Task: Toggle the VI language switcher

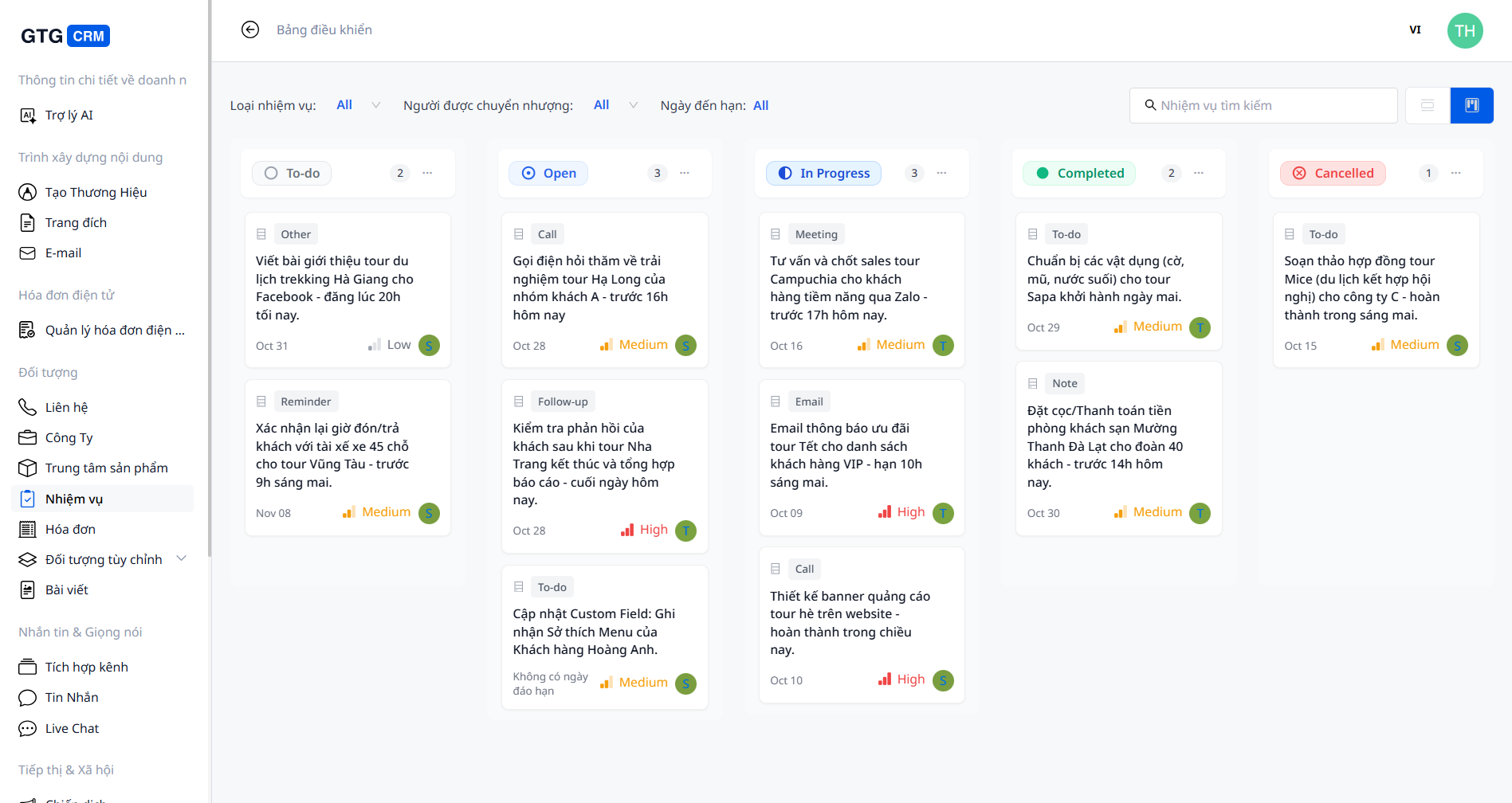Action: pyautogui.click(x=1415, y=30)
